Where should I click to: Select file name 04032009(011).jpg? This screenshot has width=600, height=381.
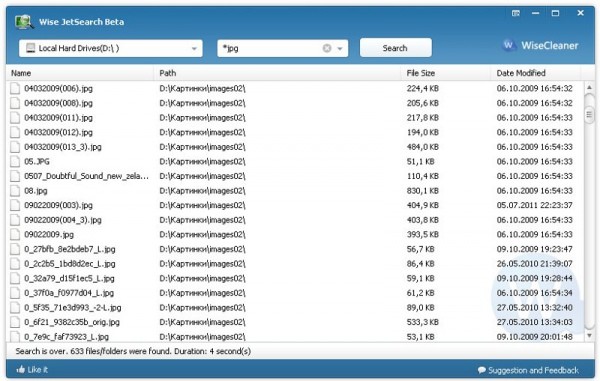pos(59,117)
